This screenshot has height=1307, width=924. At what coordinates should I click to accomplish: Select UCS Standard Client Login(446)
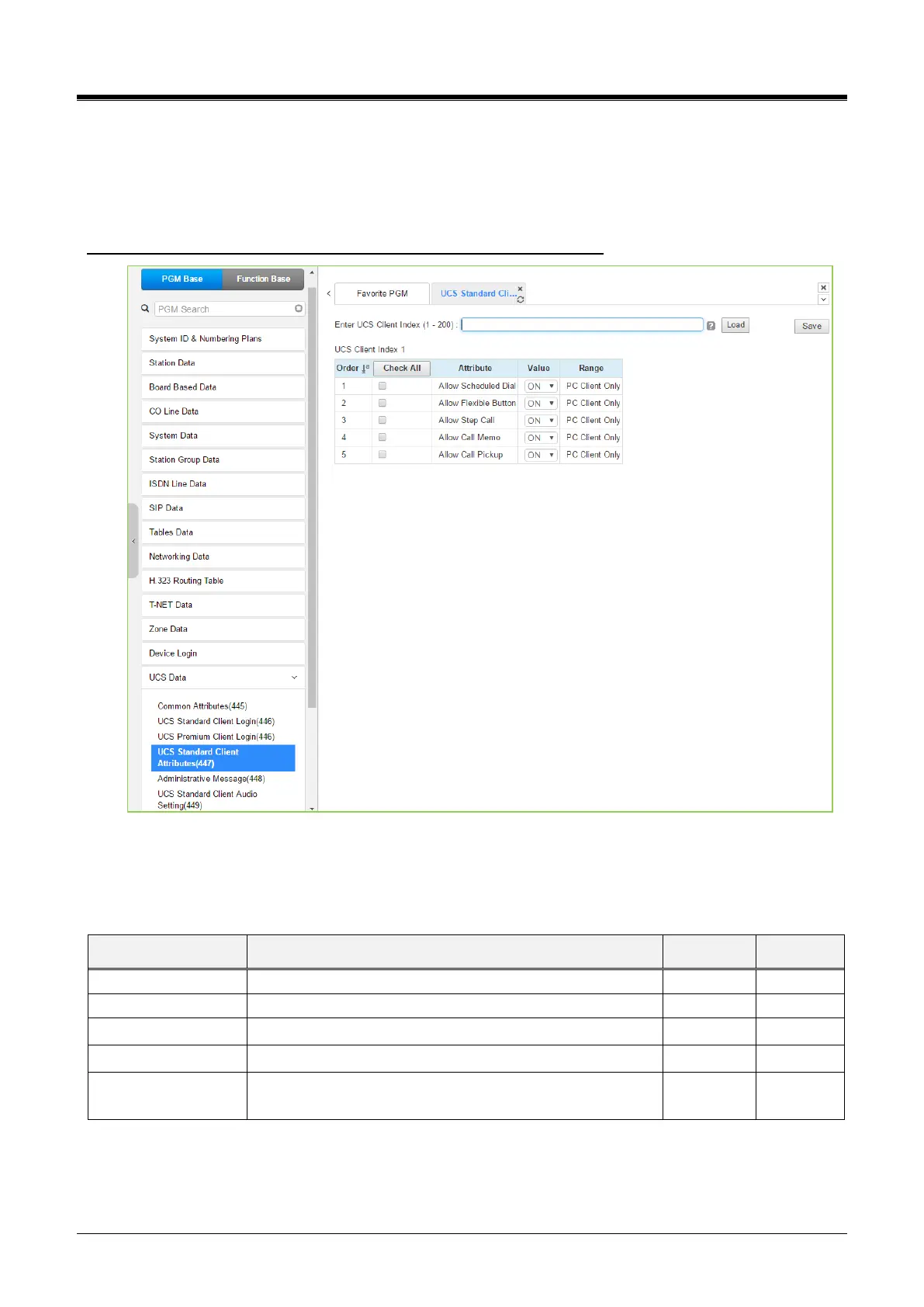pos(216,722)
